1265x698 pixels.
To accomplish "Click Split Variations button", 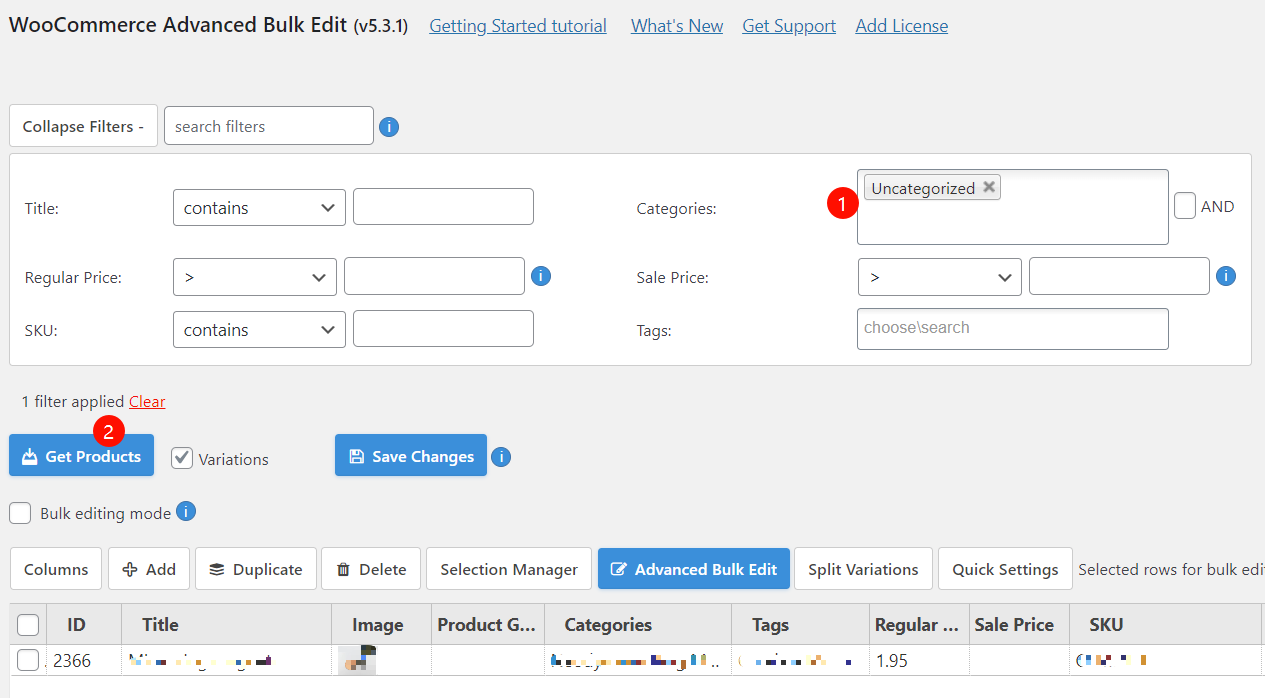I will click(863, 569).
